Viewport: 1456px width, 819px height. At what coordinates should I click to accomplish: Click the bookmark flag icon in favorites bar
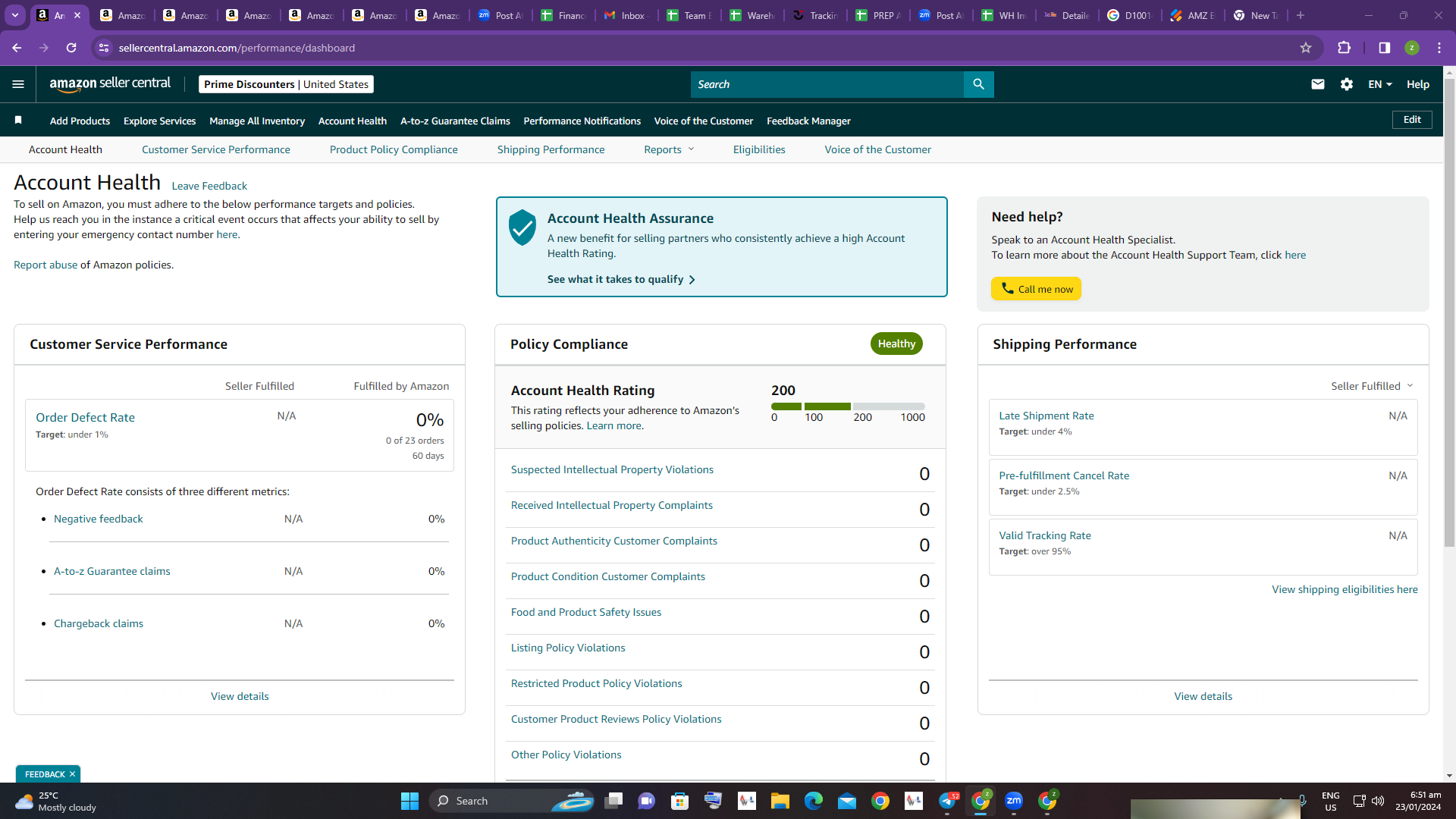(x=18, y=120)
